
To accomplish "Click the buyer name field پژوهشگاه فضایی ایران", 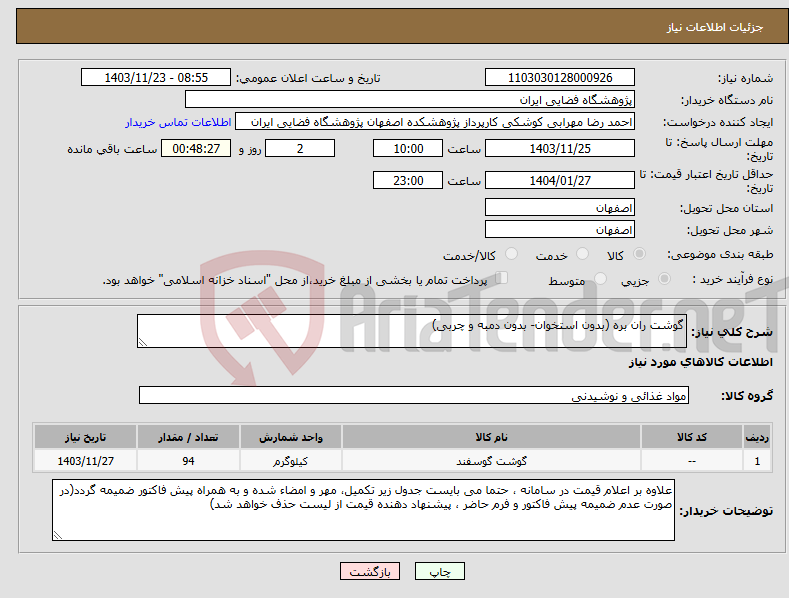I will point(410,100).
